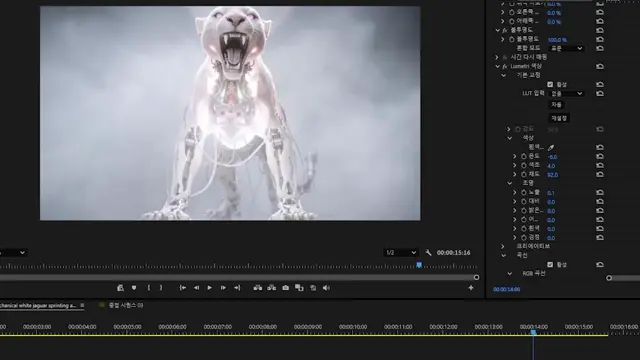
Task: Open the LUT 입력 dropdown
Action: click(x=567, y=93)
